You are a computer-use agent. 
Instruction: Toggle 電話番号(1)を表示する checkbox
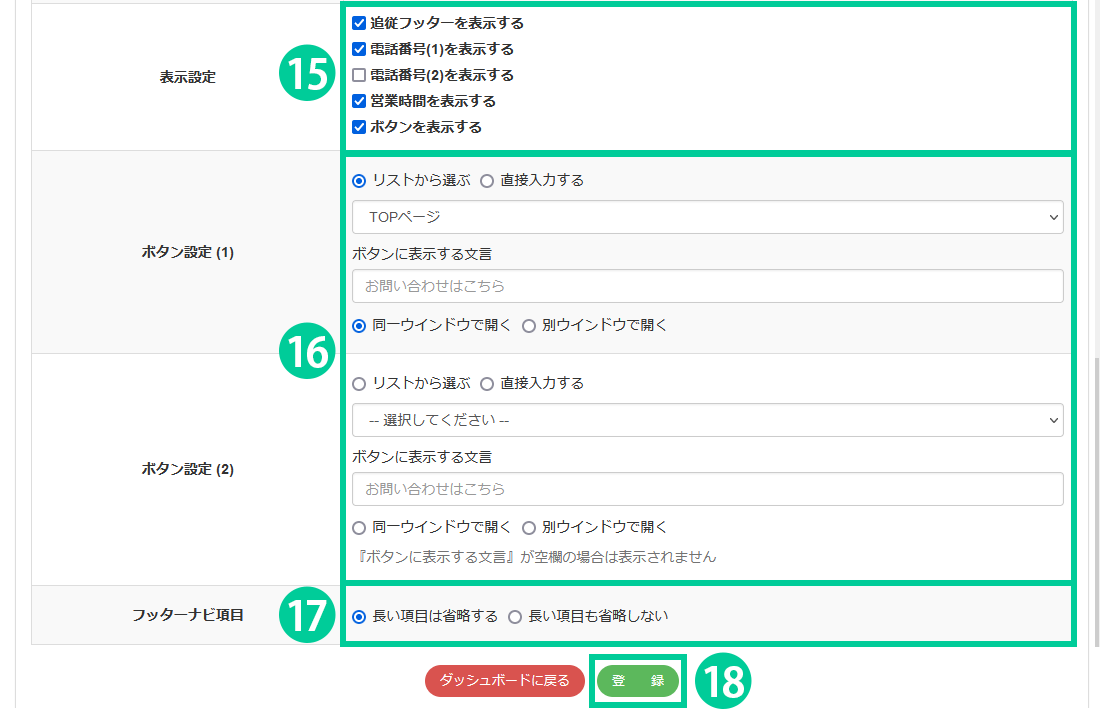pyautogui.click(x=359, y=49)
